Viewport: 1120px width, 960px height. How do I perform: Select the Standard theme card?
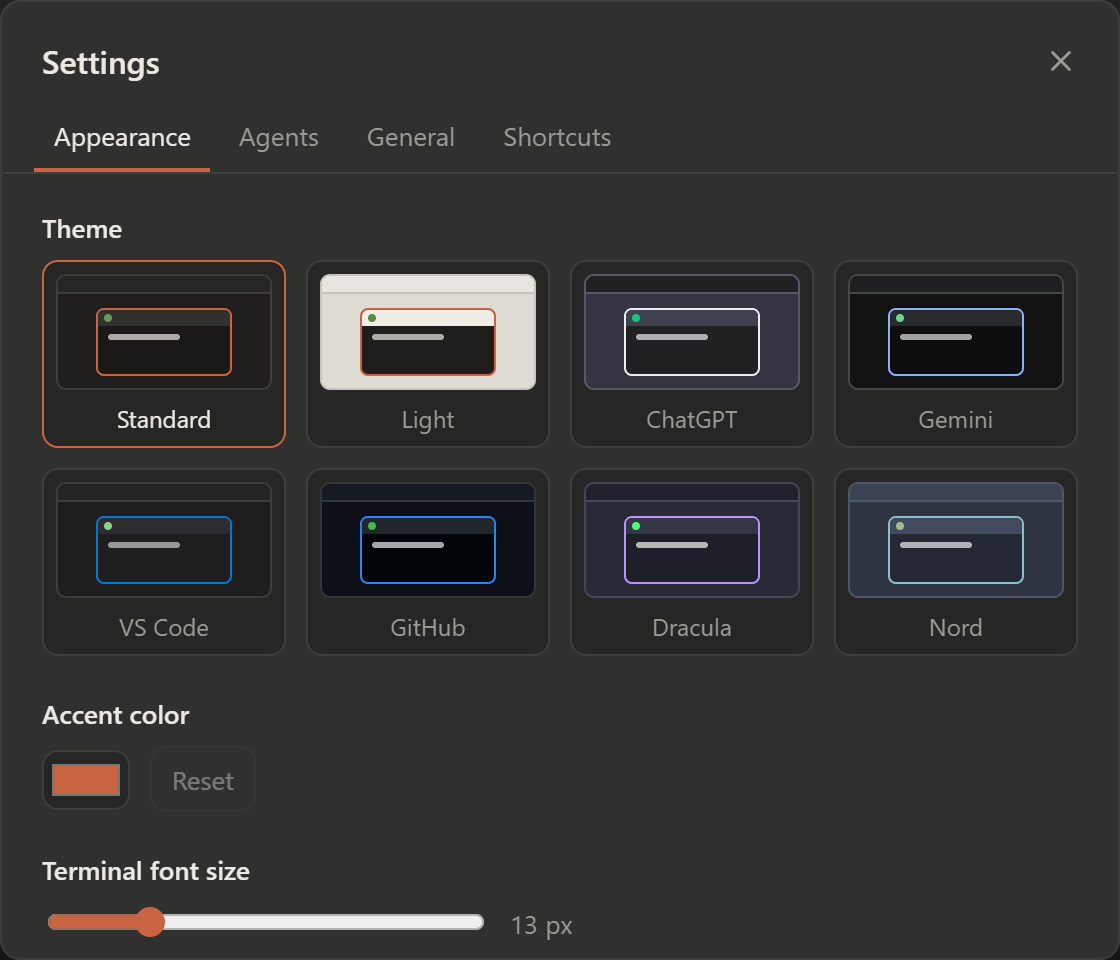164,354
